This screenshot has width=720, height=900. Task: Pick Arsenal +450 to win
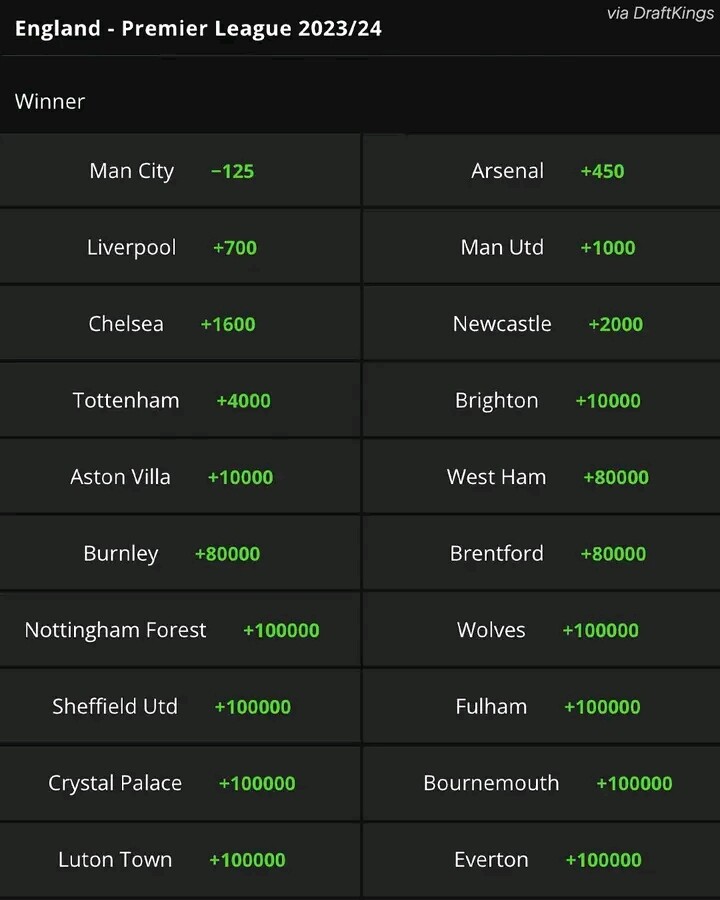pos(541,170)
